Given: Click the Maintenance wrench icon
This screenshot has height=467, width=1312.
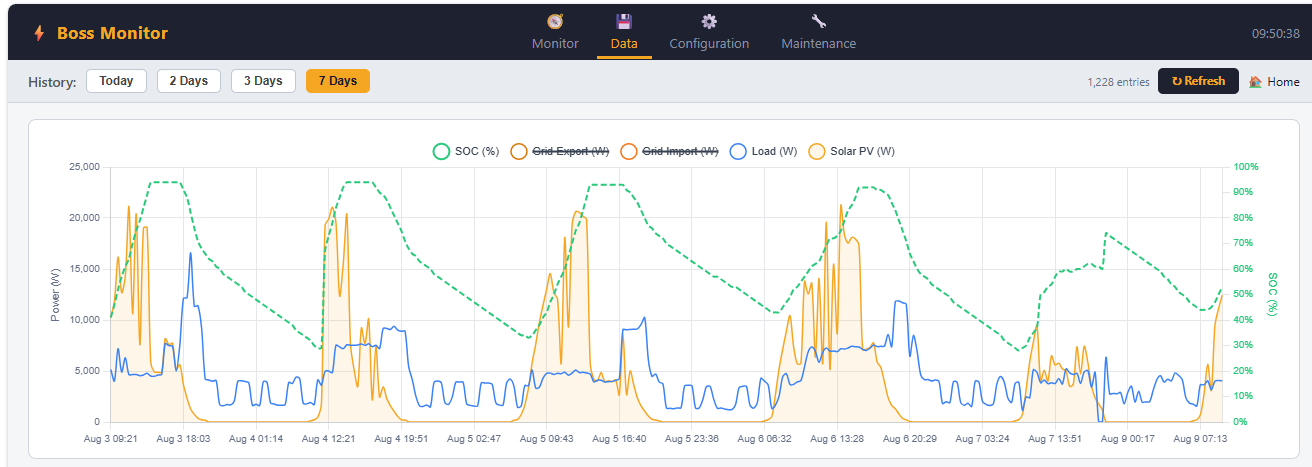Looking at the screenshot, I should (x=818, y=21).
